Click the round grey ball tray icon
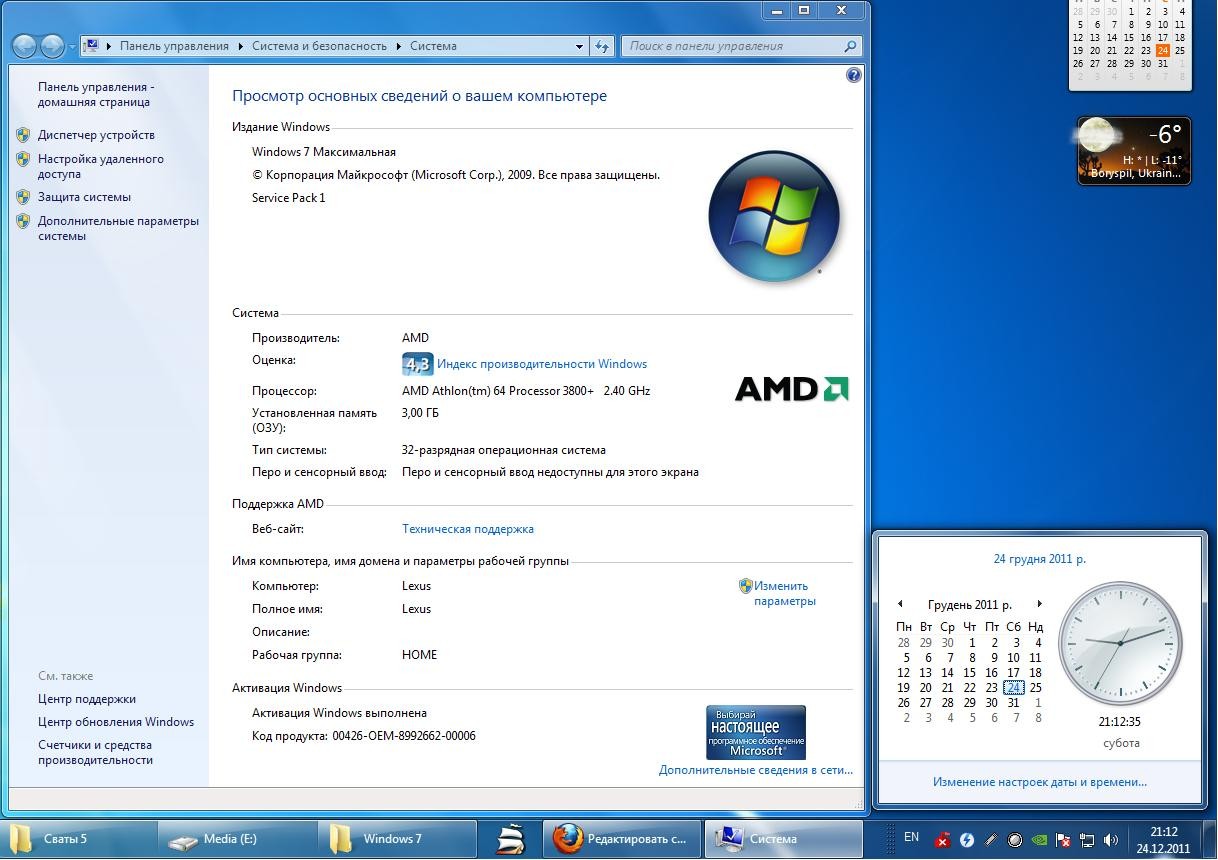 click(x=1014, y=840)
